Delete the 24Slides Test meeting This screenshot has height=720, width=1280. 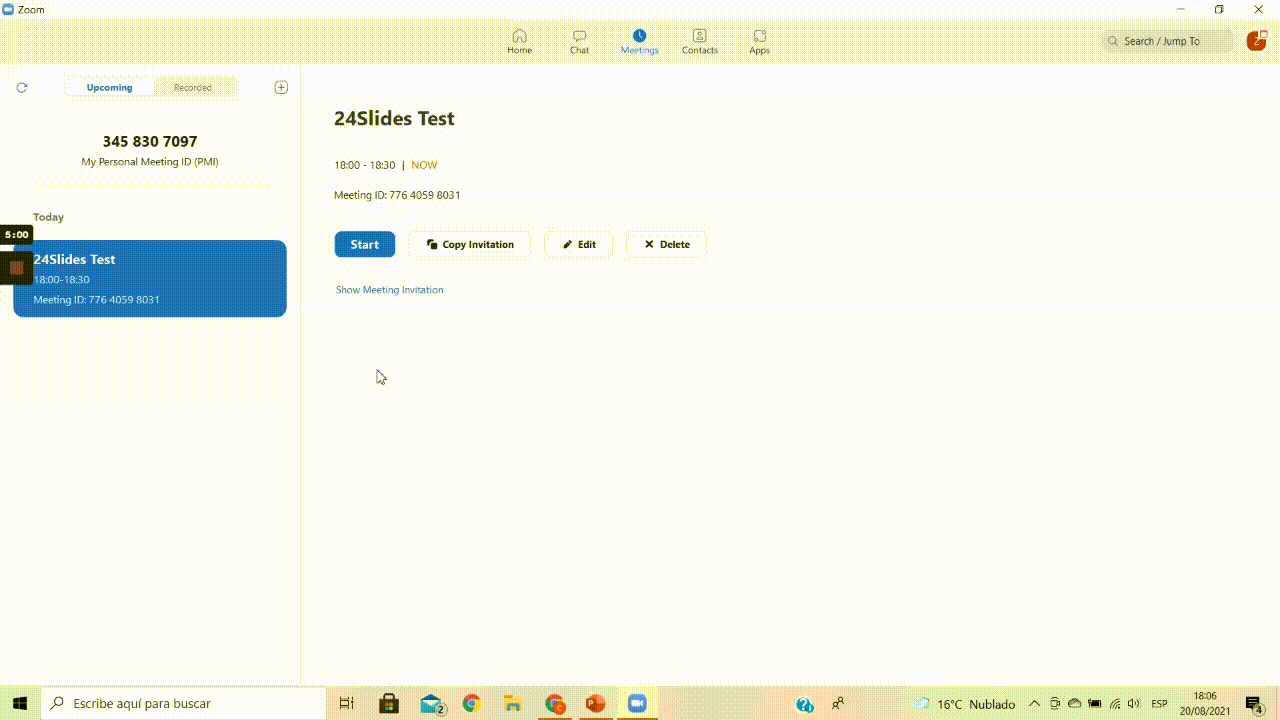point(666,244)
